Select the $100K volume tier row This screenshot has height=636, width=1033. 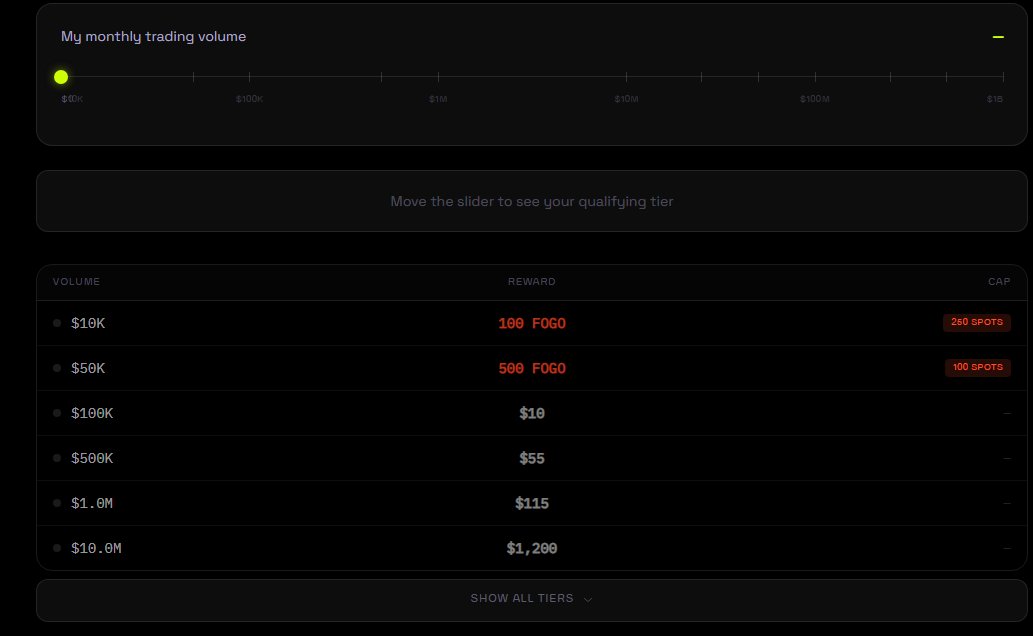point(532,413)
